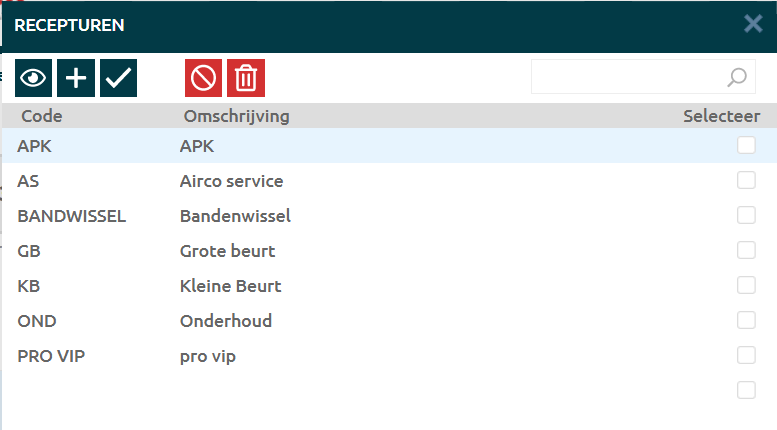Click the red cancel circle icon
The image size is (777, 430).
click(203, 78)
